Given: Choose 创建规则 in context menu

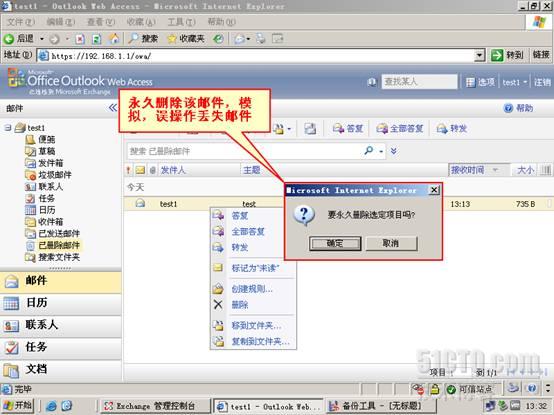Looking at the screenshot, I should pyautogui.click(x=252, y=289).
